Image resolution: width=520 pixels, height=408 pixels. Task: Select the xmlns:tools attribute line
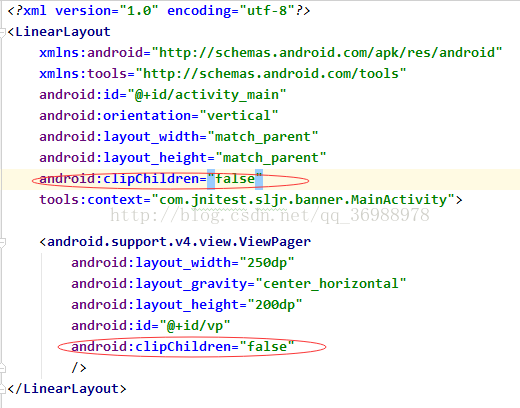pos(223,74)
